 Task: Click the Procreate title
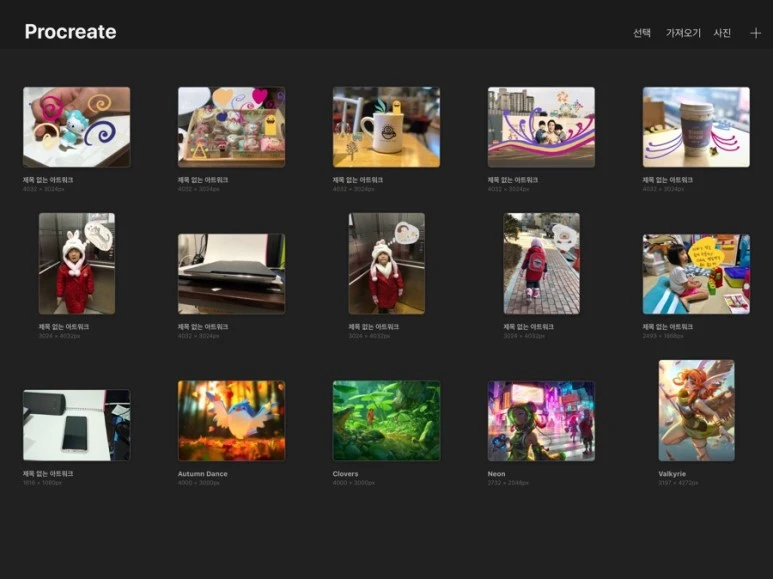click(70, 32)
